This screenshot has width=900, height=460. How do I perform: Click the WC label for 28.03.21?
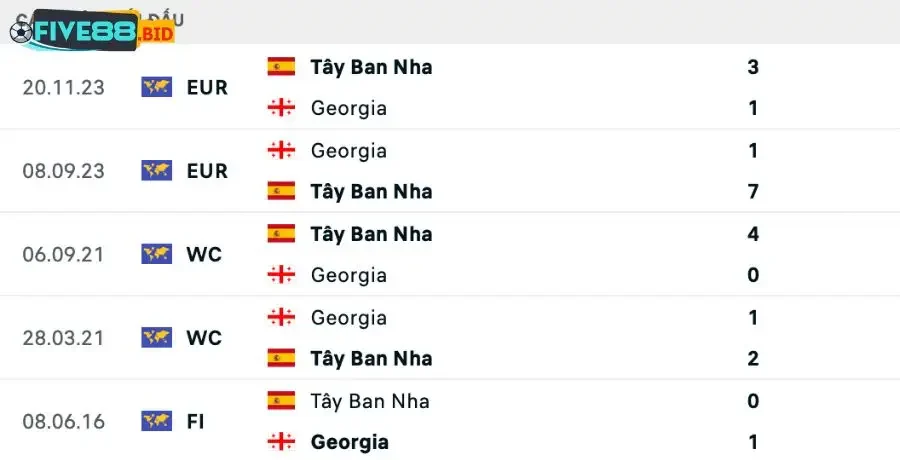coord(204,338)
